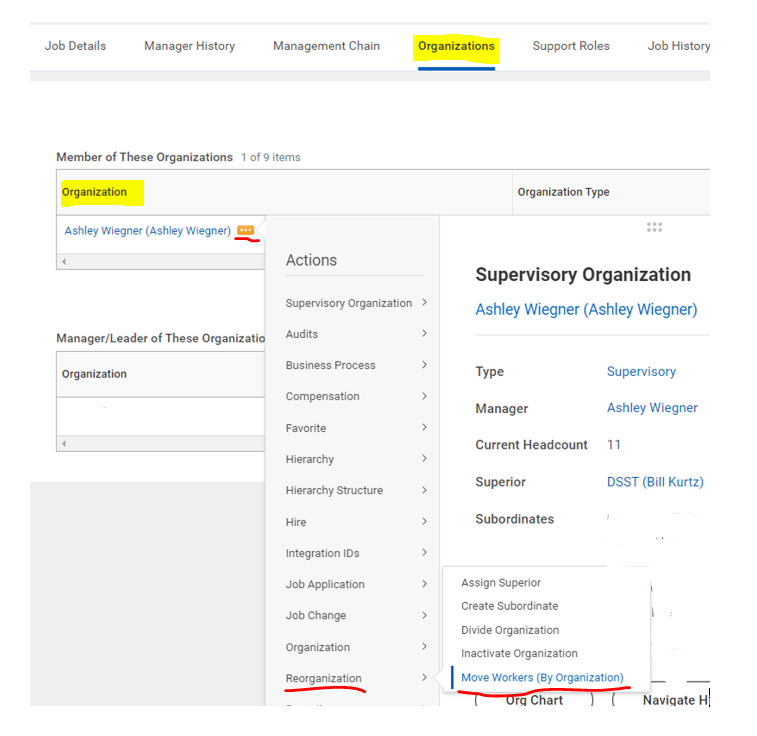The width and height of the screenshot is (757, 736).
Task: Expand the Audits submenu arrow
Action: 424,333
